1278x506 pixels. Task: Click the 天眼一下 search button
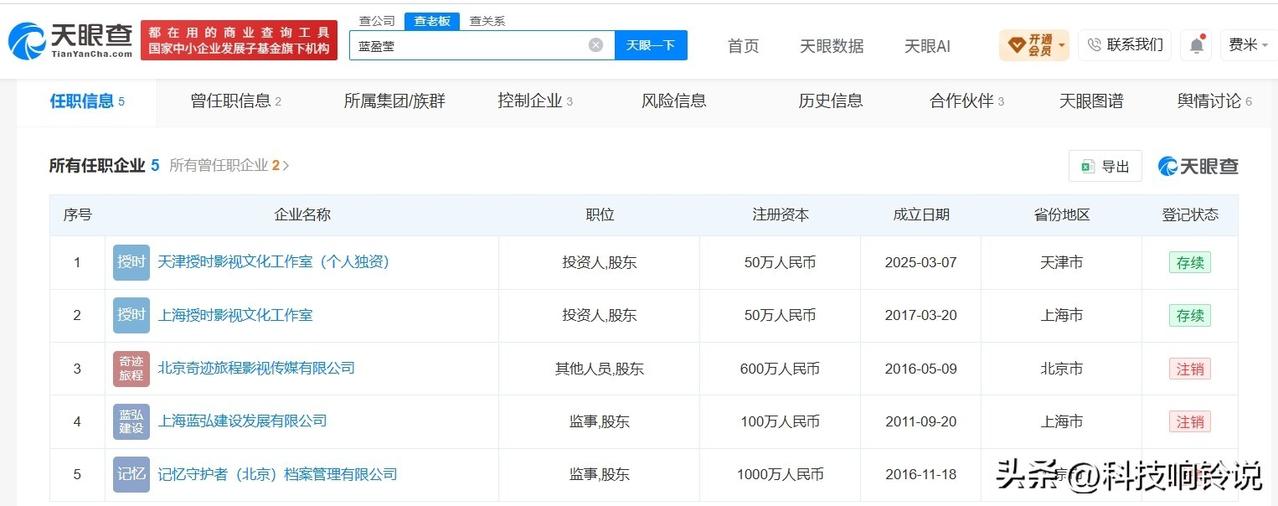pyautogui.click(x=650, y=45)
